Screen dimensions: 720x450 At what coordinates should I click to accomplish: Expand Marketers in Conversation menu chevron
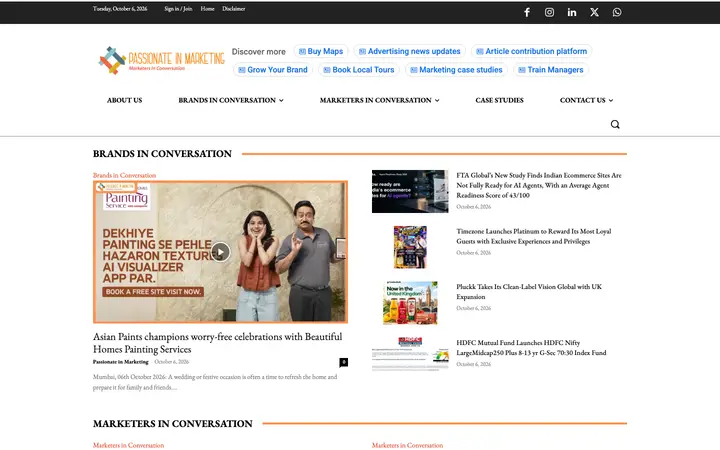coord(437,100)
